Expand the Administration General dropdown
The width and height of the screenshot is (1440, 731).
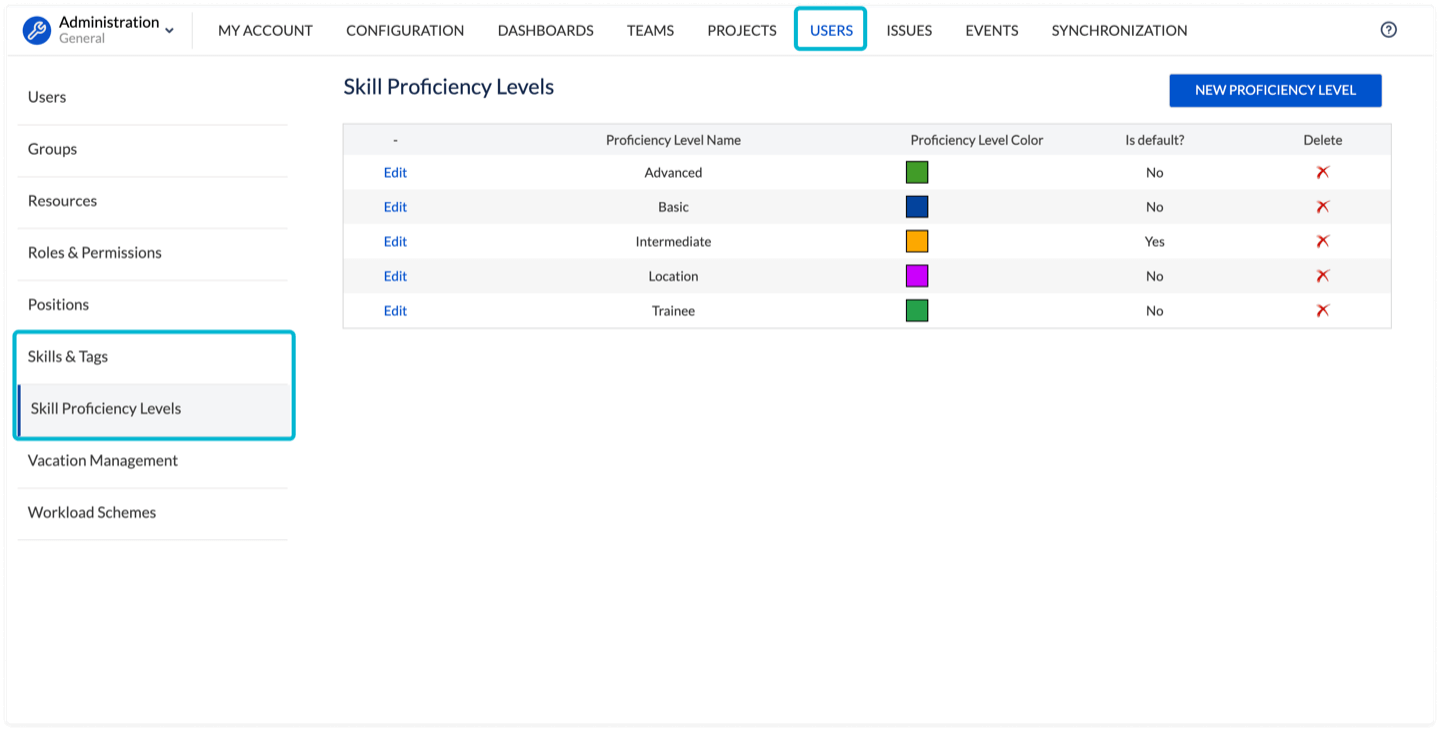(x=169, y=31)
